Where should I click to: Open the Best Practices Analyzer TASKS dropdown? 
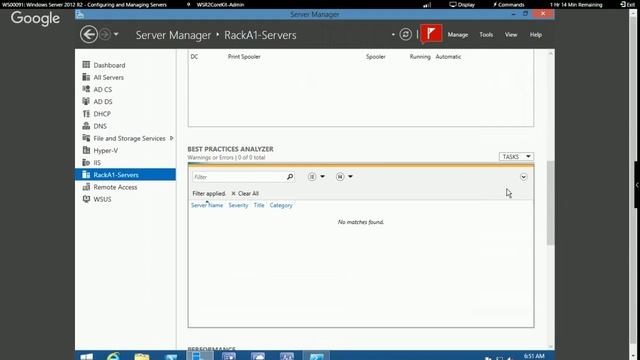(516, 157)
